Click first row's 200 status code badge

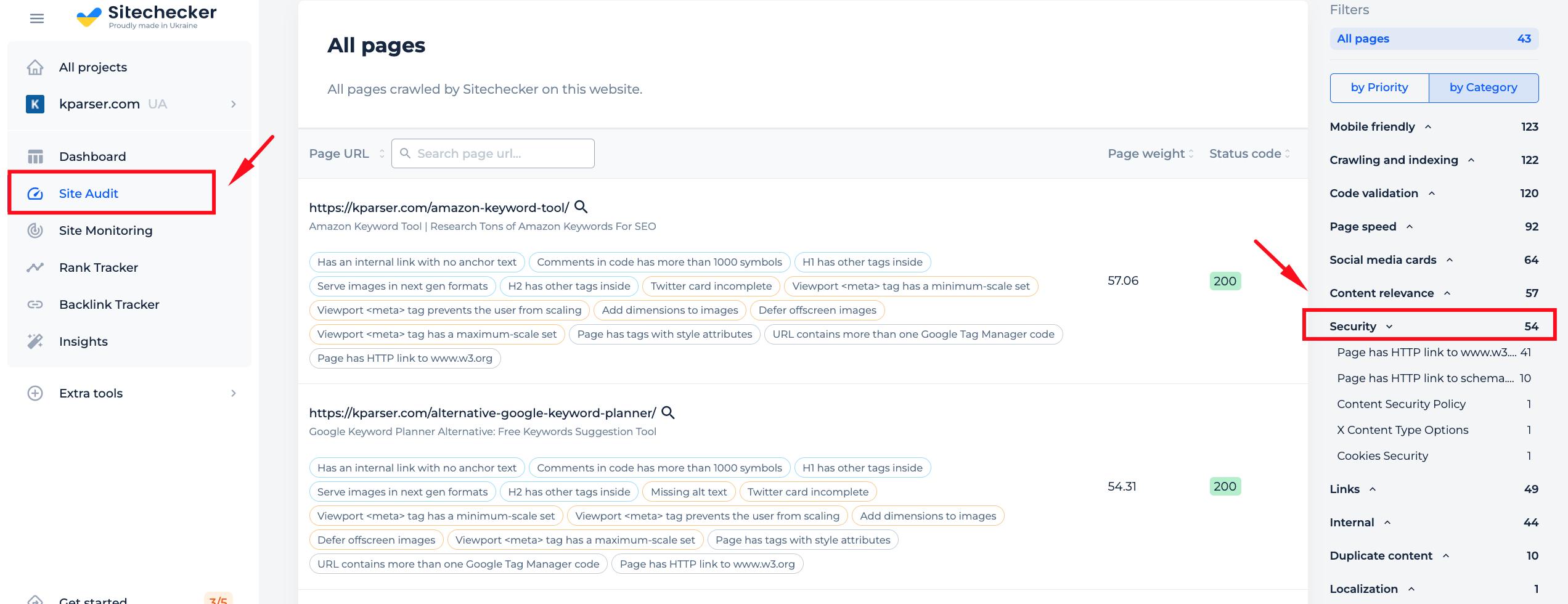[1225, 281]
